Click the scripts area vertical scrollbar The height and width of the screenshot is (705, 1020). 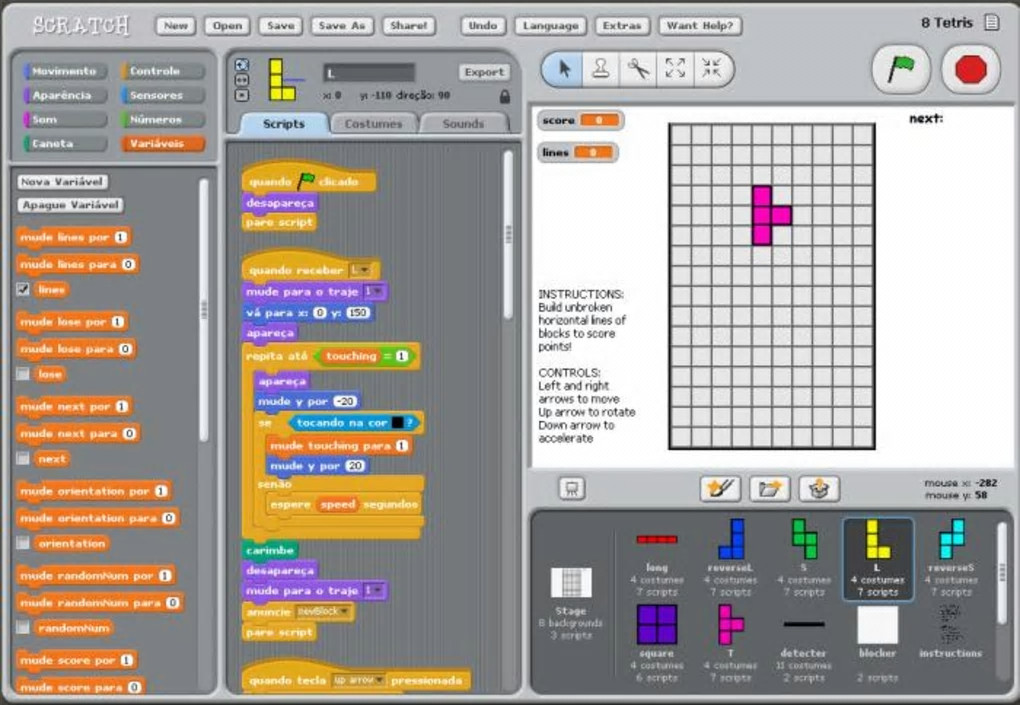508,234
